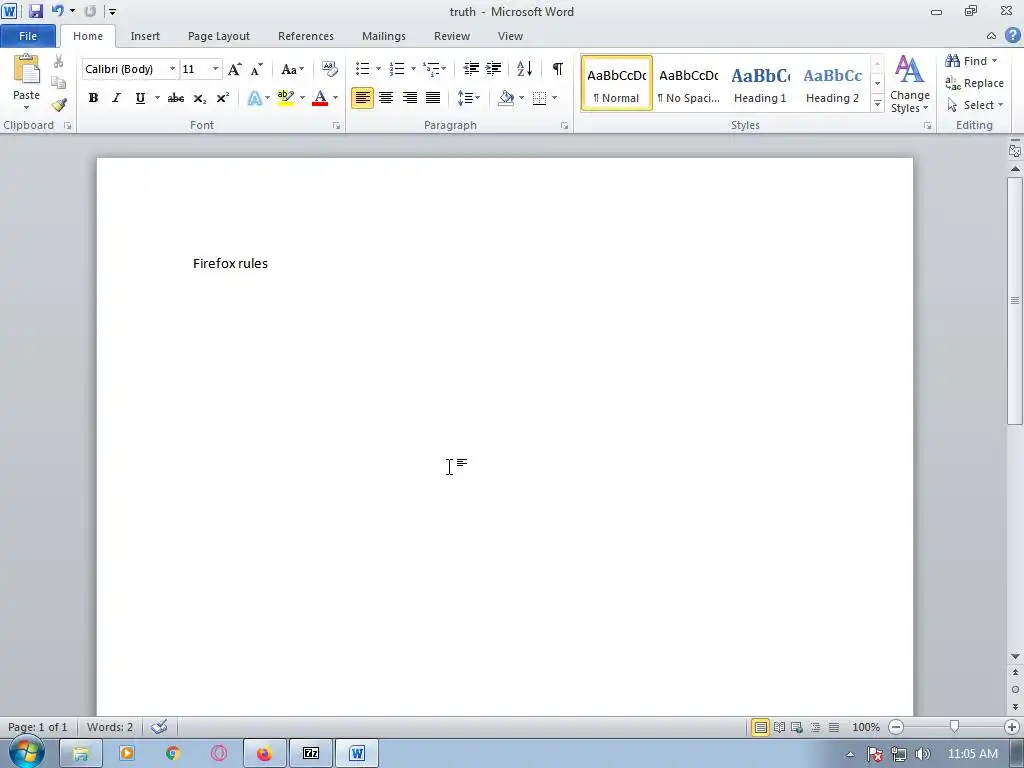The width and height of the screenshot is (1024, 768).
Task: Apply the Heading 1 style
Action: tap(760, 84)
